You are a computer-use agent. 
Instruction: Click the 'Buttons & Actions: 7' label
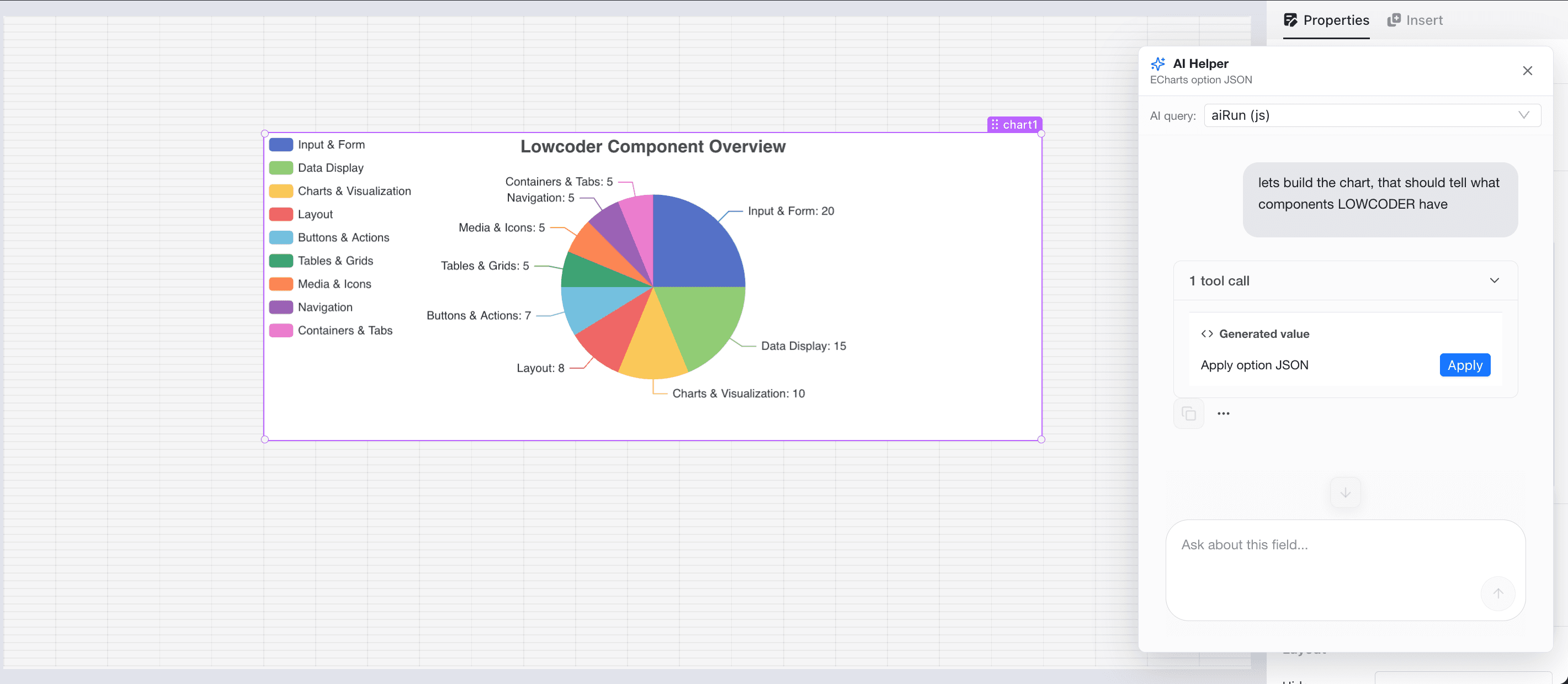(x=479, y=316)
